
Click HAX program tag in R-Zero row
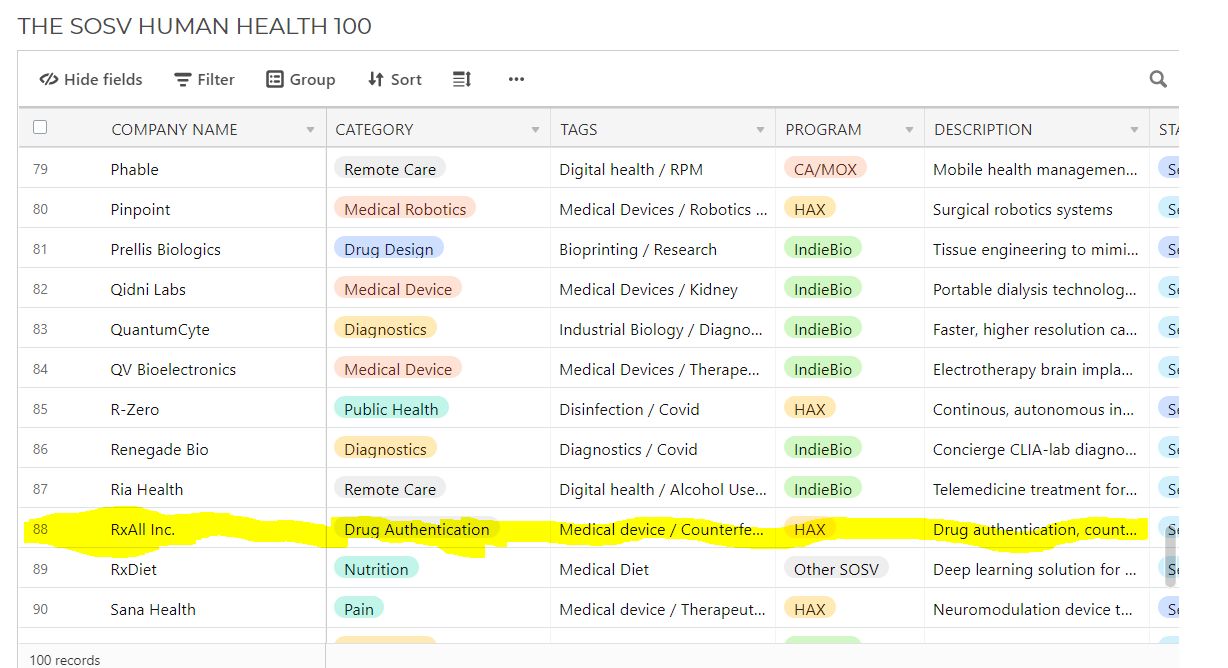coord(809,409)
